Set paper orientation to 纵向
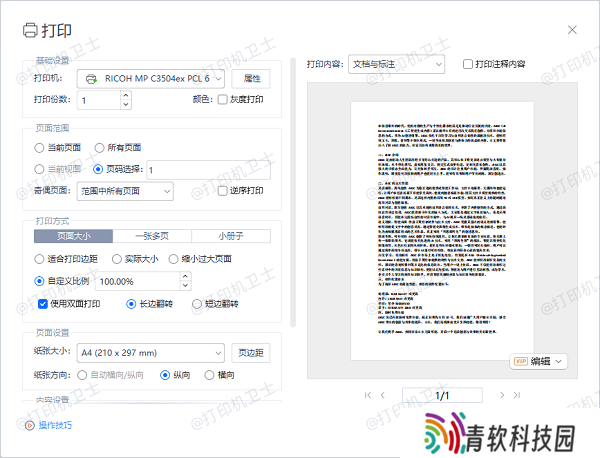Viewport: 600px width, 458px height. pos(165,375)
